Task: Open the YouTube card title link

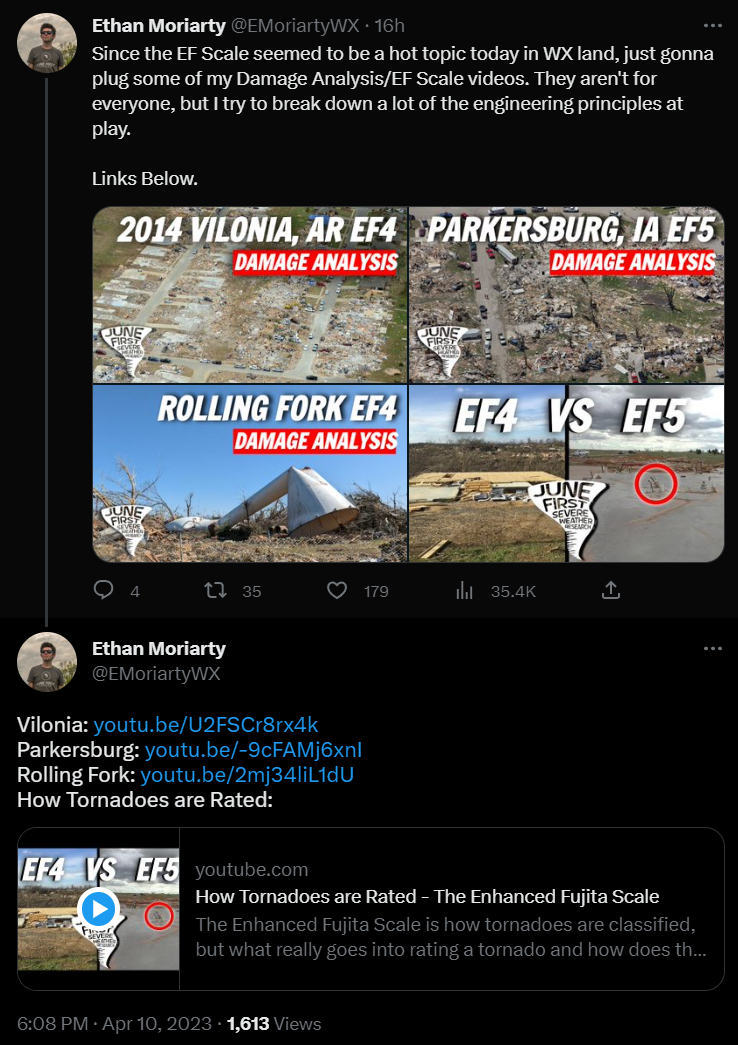Action: [x=427, y=896]
